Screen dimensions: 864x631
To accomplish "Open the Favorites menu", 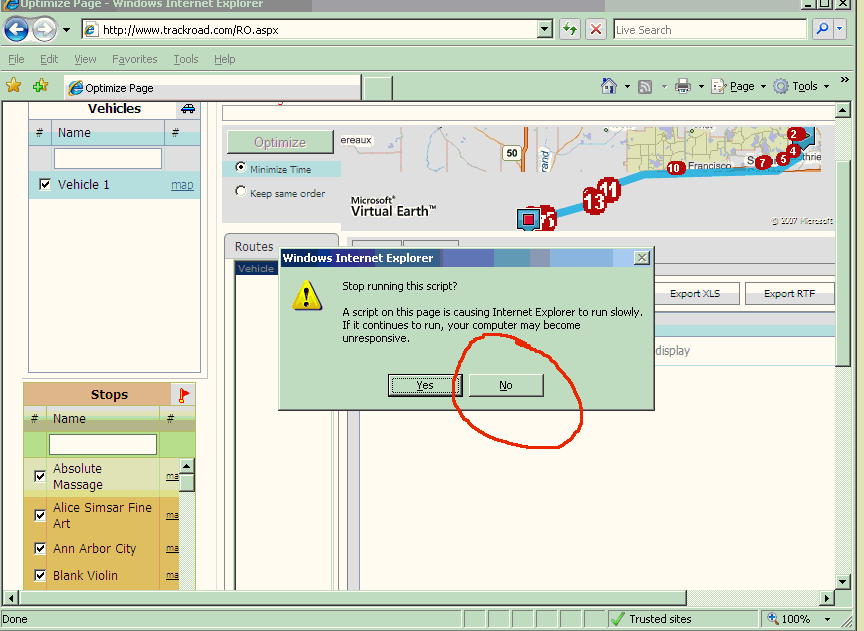I will 134,59.
